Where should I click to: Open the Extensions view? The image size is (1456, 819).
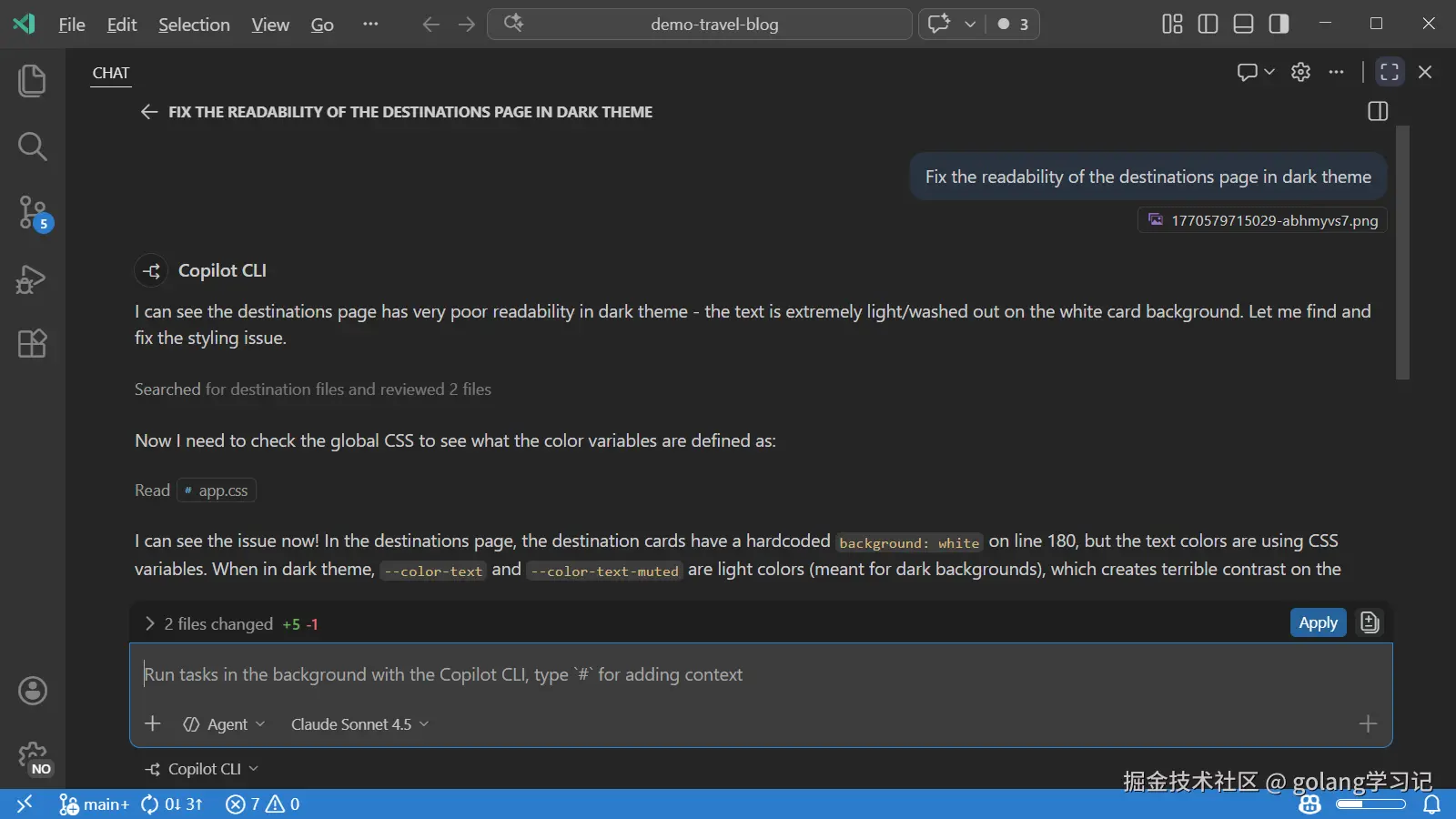point(32,344)
